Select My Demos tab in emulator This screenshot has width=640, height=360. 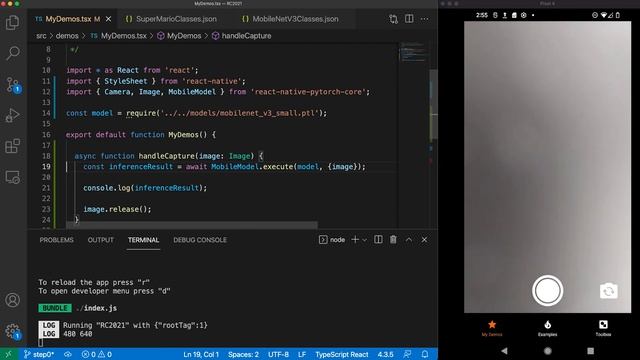click(x=492, y=328)
